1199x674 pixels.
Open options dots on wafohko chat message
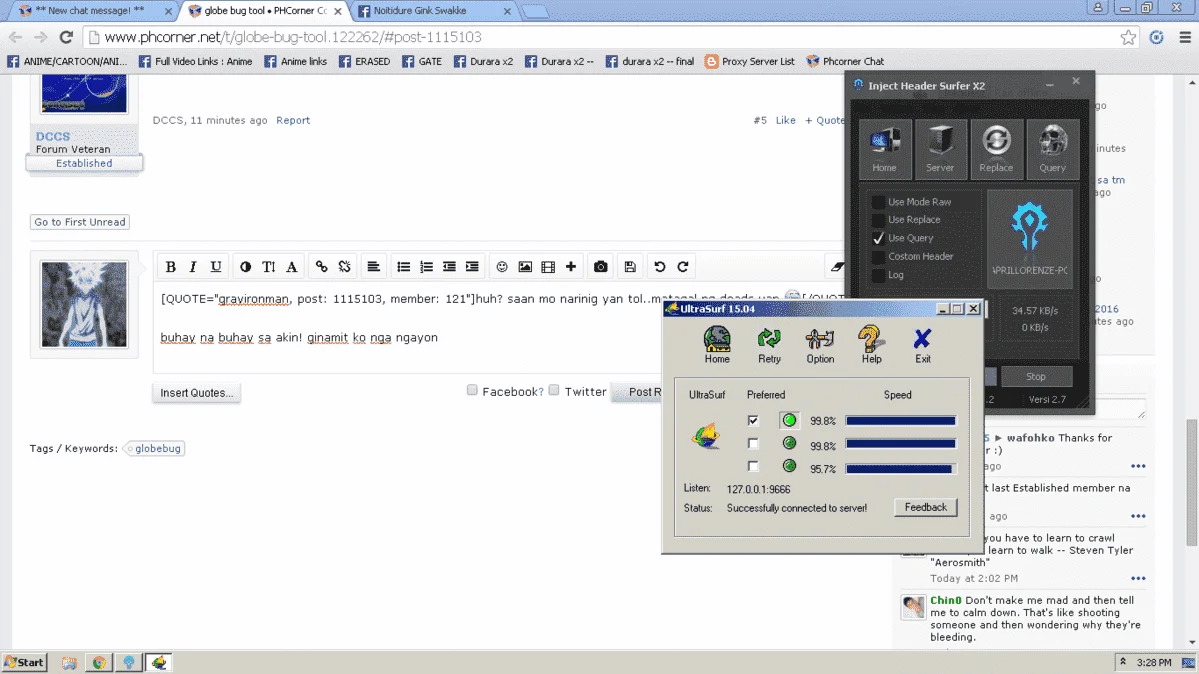1138,466
